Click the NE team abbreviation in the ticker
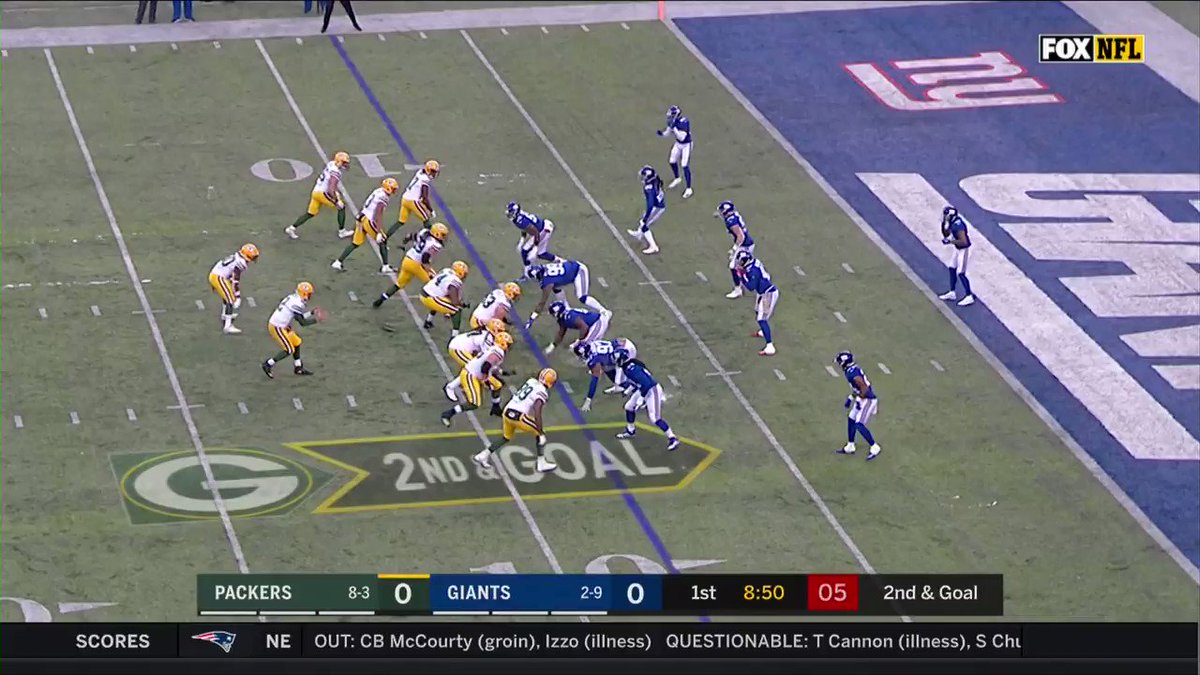1200x675 pixels. (x=277, y=641)
